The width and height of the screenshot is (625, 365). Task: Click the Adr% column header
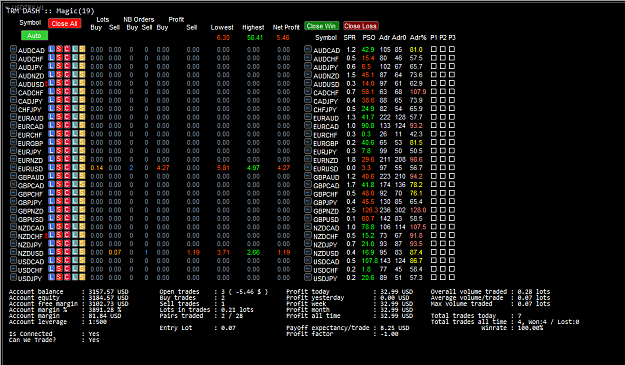click(x=418, y=37)
